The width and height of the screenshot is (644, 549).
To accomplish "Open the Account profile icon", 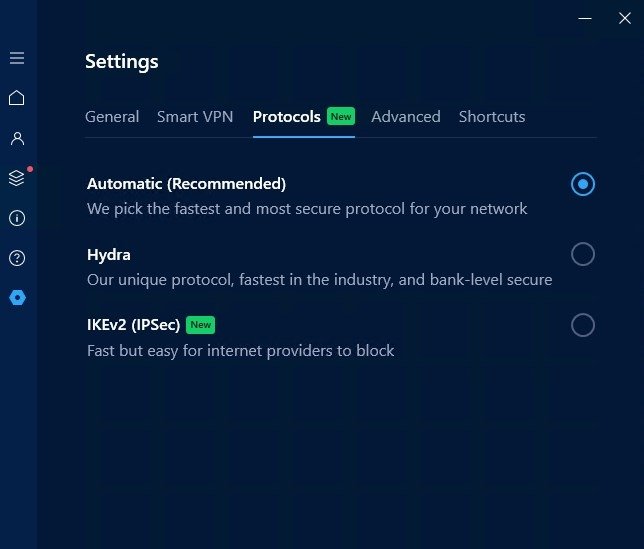I will [x=17, y=138].
